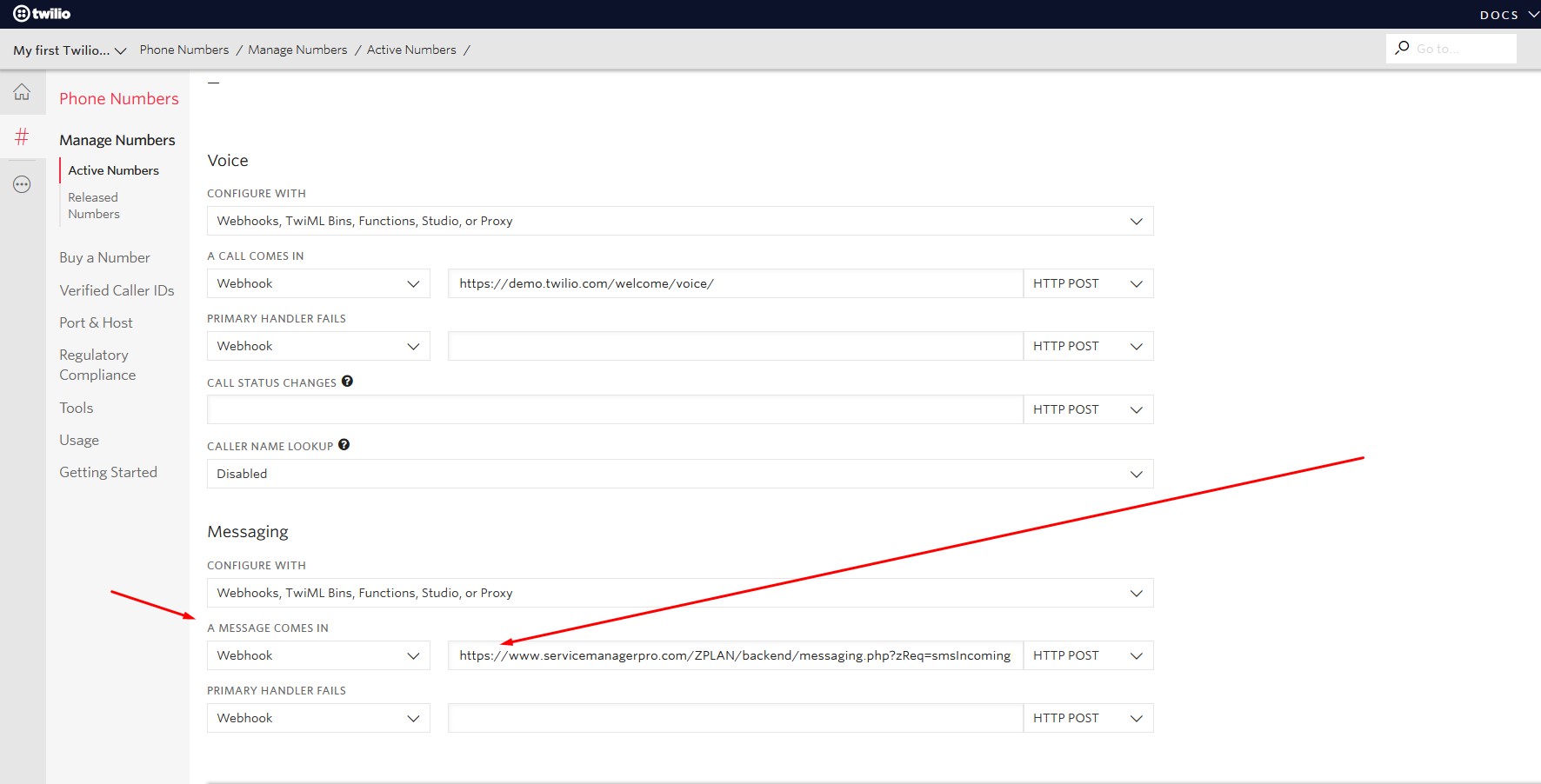Click the Caller Name Lookup help icon
The image size is (1541, 784).
pyautogui.click(x=344, y=445)
